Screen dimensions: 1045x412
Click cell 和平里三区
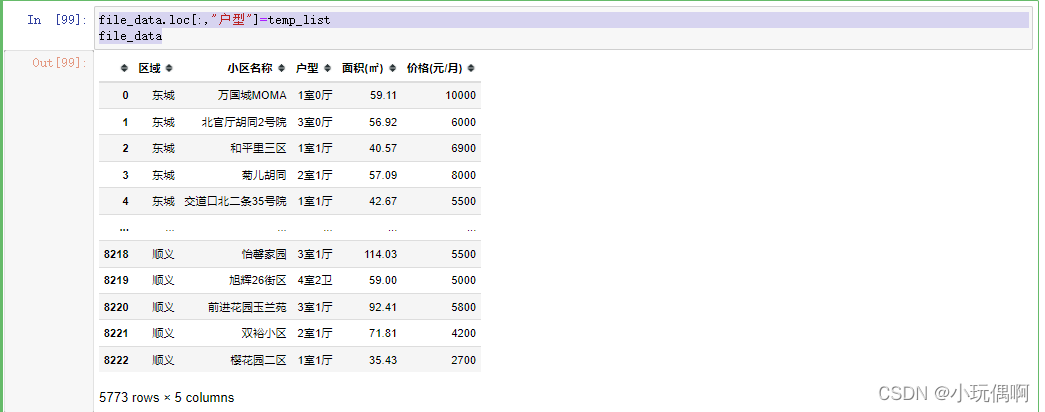259,148
